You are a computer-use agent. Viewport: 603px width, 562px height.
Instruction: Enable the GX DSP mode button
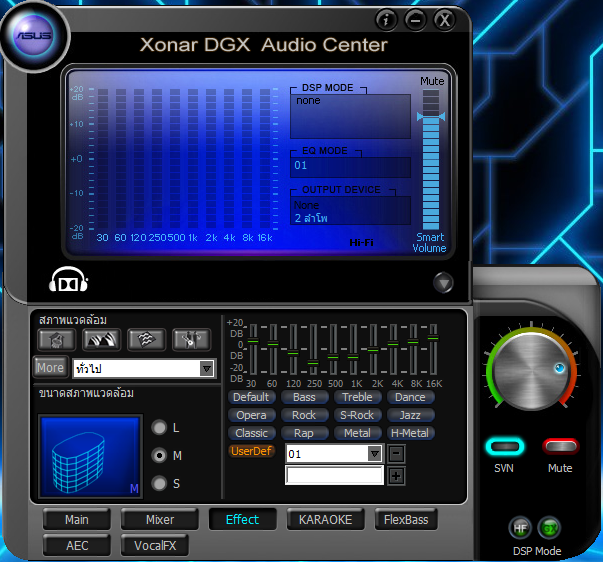pos(549,529)
